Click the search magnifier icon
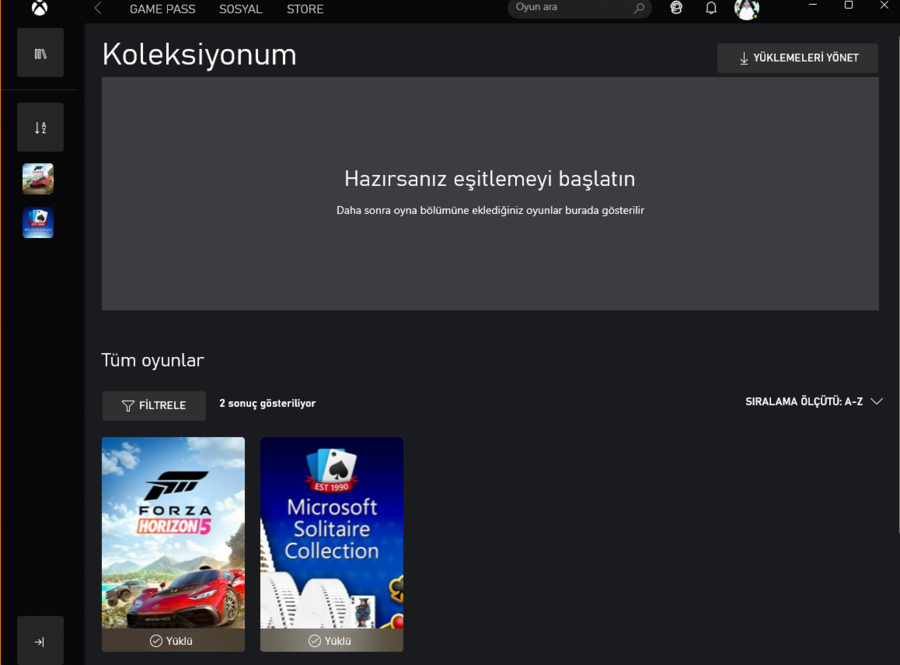The width and height of the screenshot is (900, 665). point(639,8)
